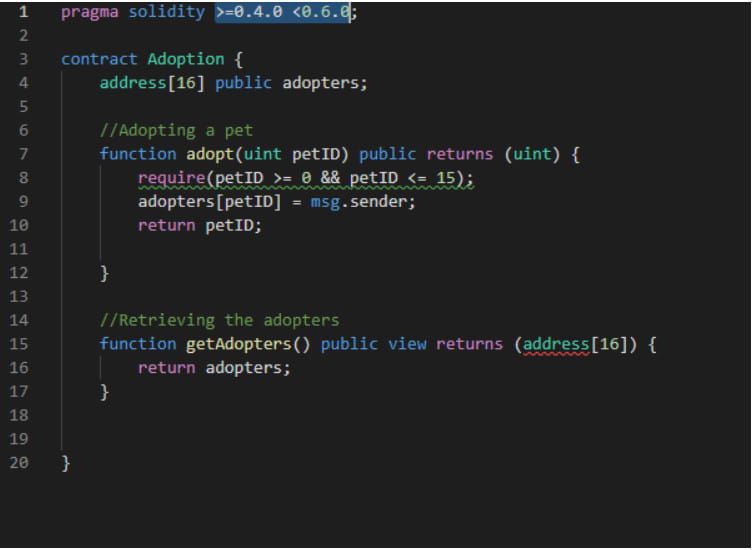Click the variable name "adopters;" on line 4
Screen dimensions: 754x550
325,83
